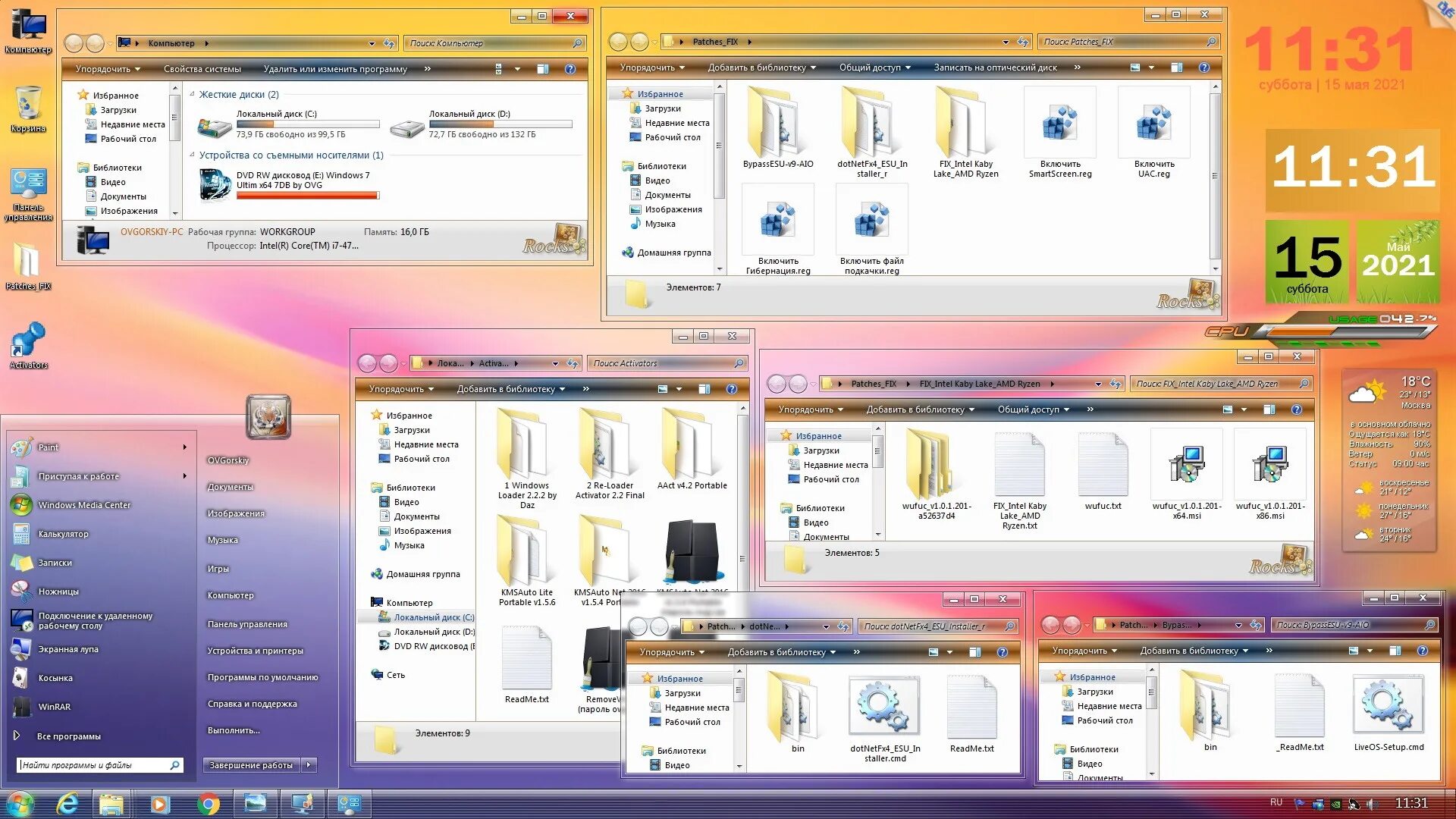
Task: Launch Internet Explorer from the taskbar
Action: (67, 804)
